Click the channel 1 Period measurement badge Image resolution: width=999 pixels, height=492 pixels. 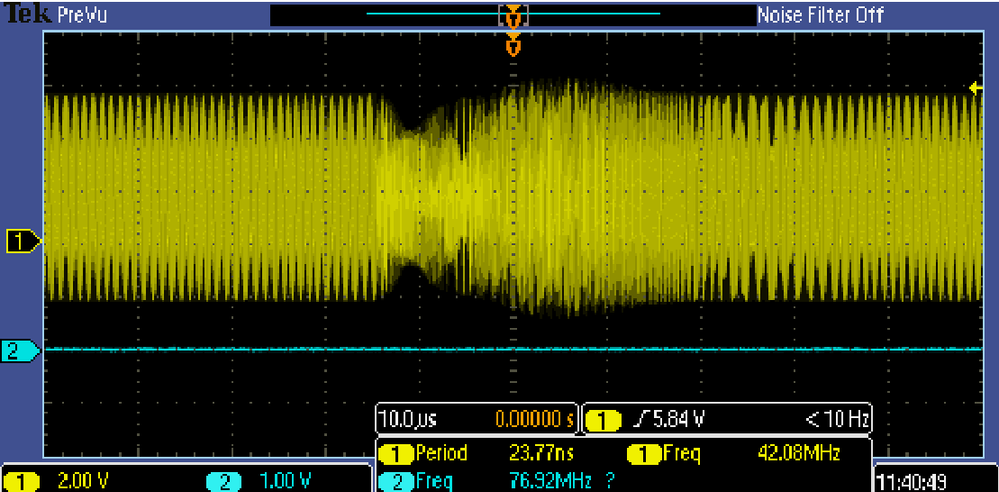[395, 454]
